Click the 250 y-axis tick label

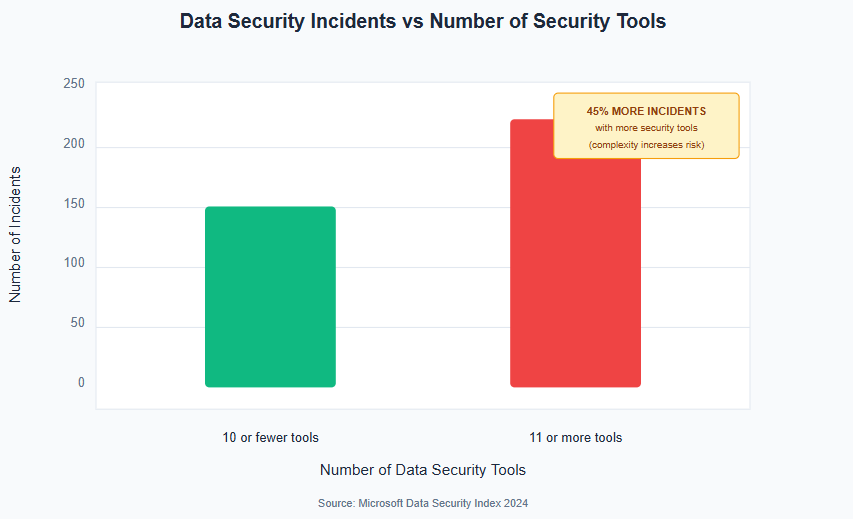click(74, 84)
